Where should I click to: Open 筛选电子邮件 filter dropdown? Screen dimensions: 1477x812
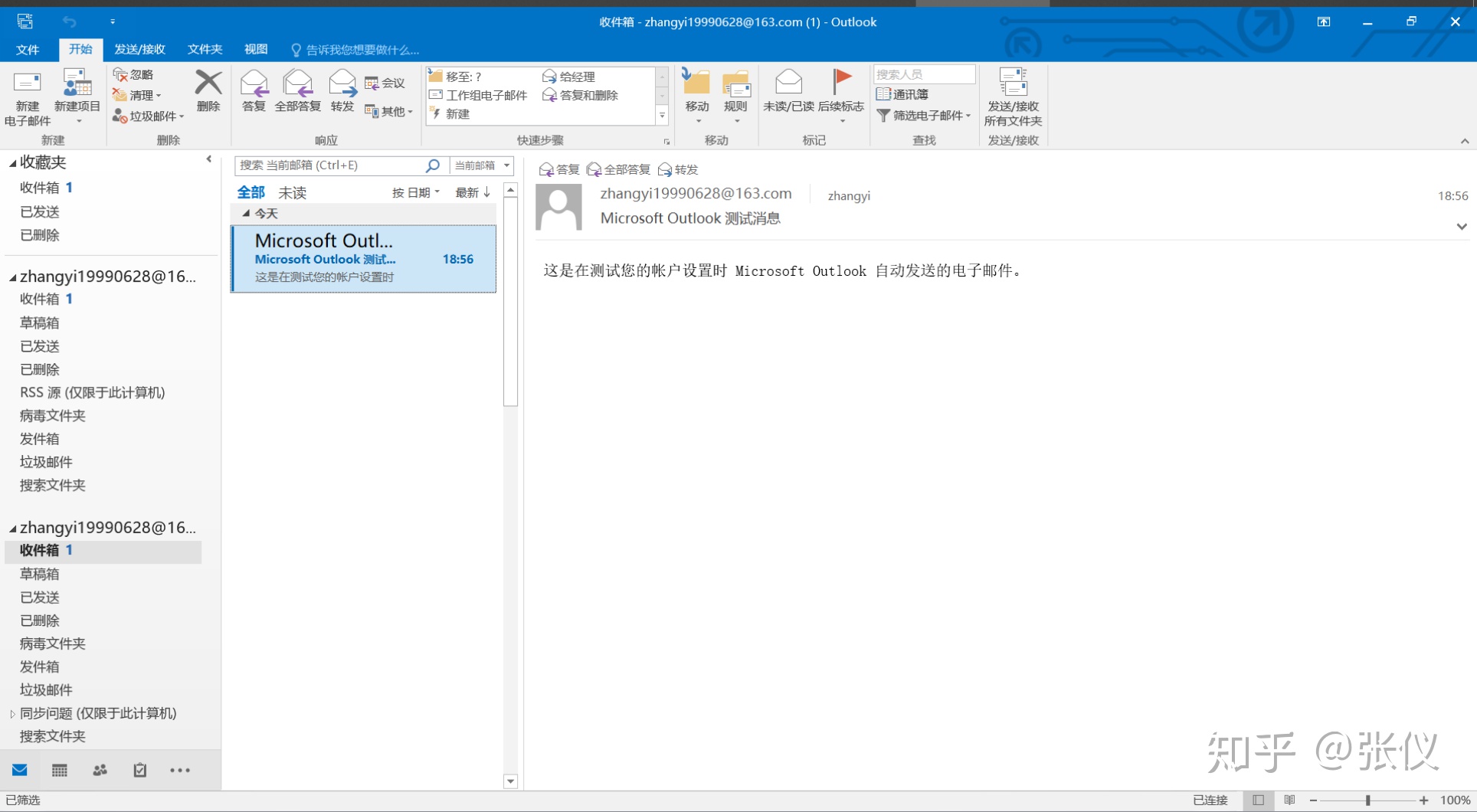point(924,115)
